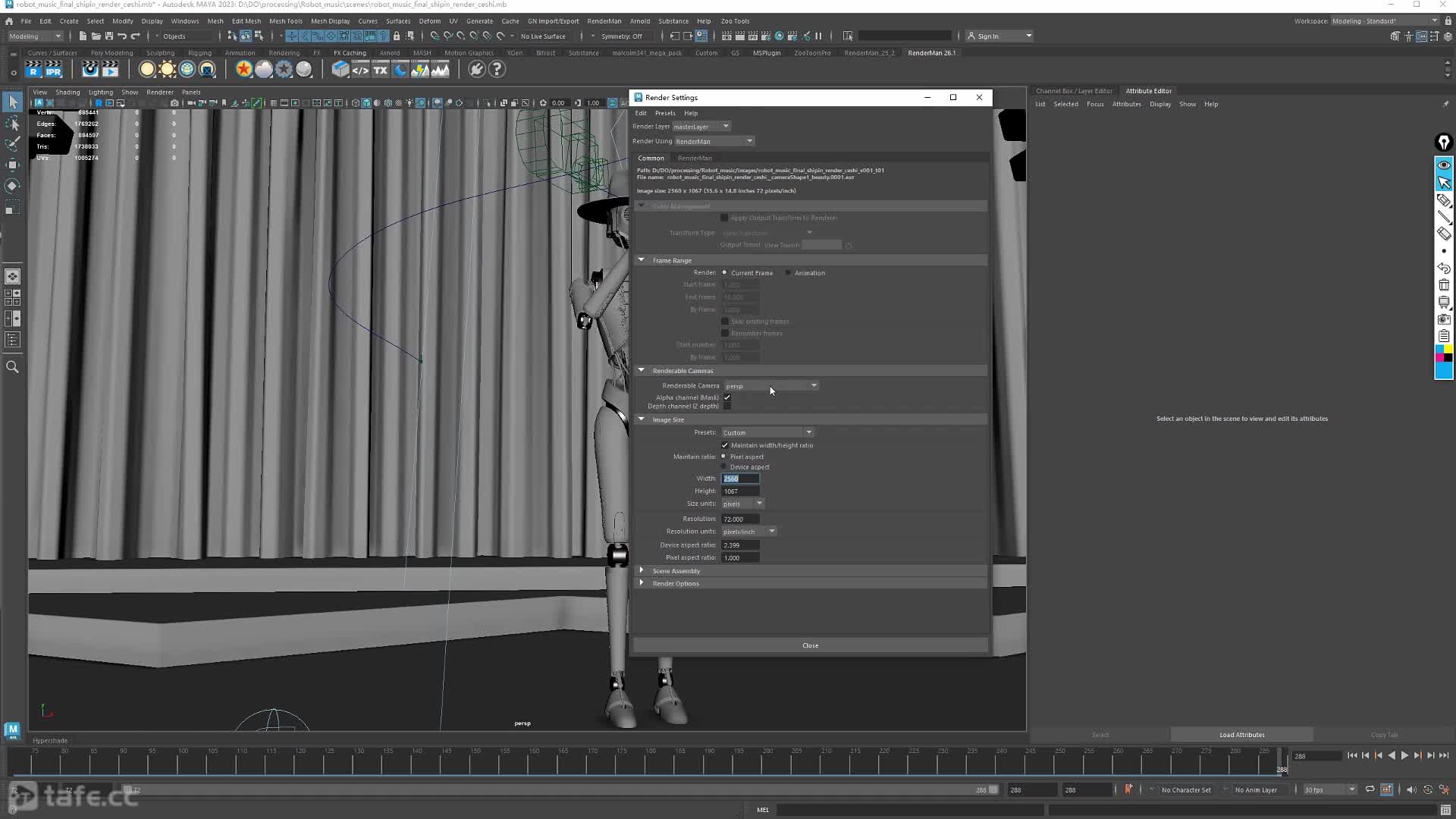This screenshot has height=819, width=1456.
Task: Select the Current Frame radio button
Action: [724, 272]
